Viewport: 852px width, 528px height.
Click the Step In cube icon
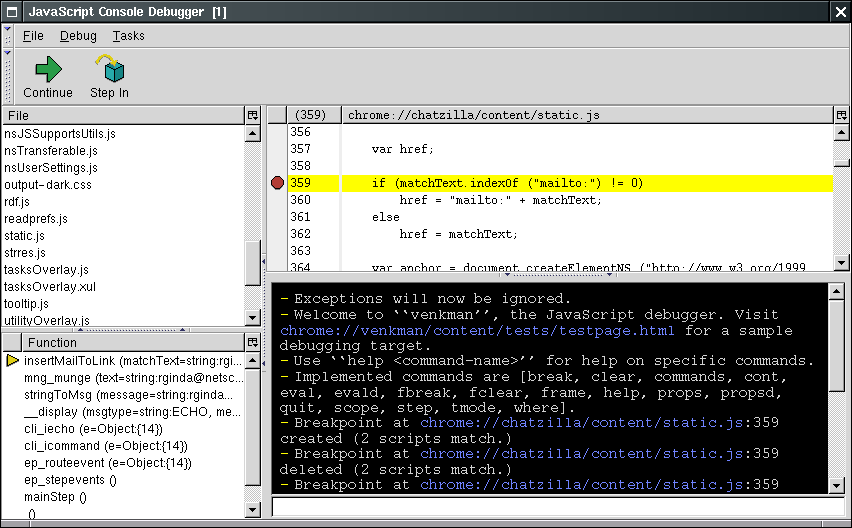tap(109, 69)
